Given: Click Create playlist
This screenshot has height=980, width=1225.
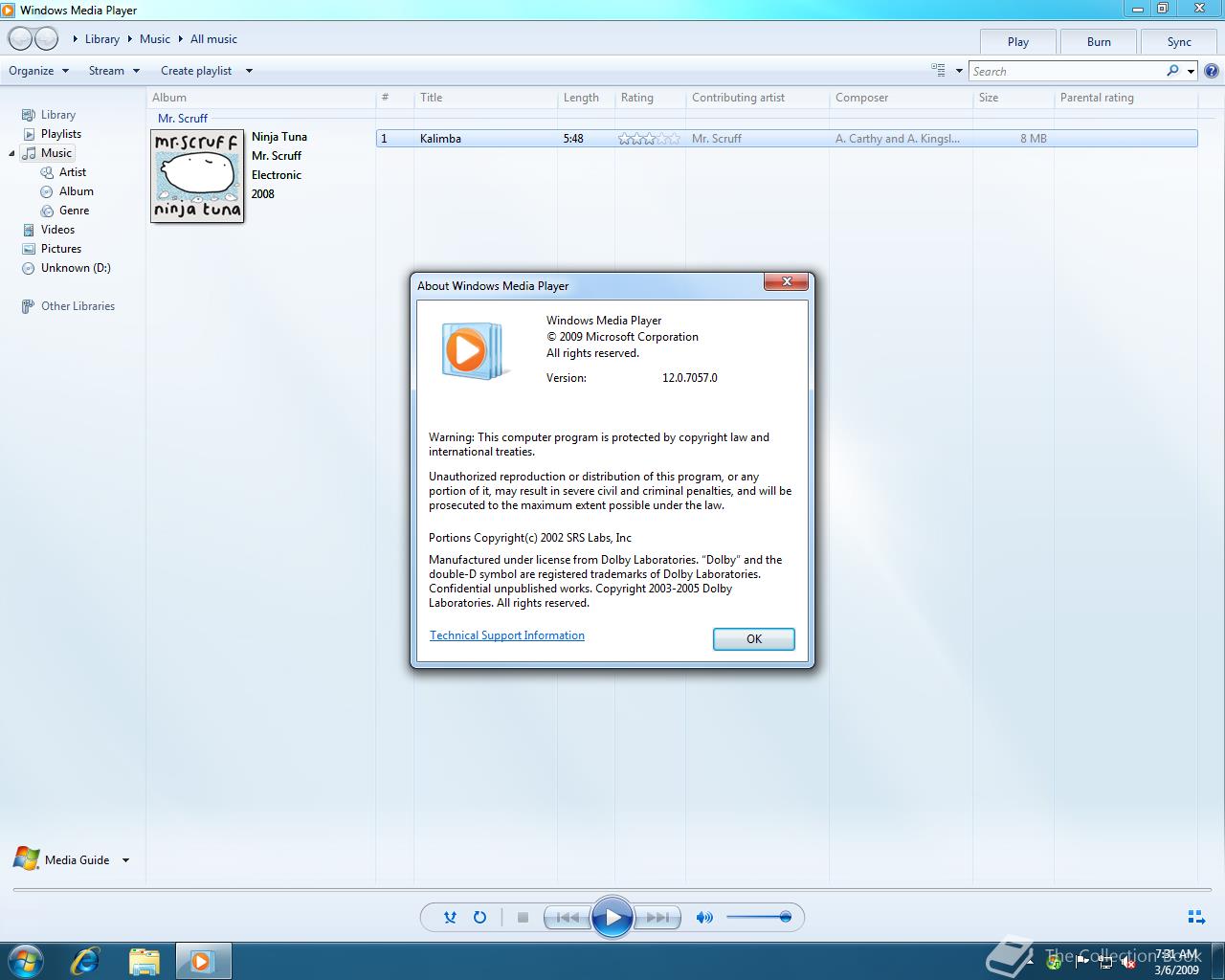Looking at the screenshot, I should [196, 71].
